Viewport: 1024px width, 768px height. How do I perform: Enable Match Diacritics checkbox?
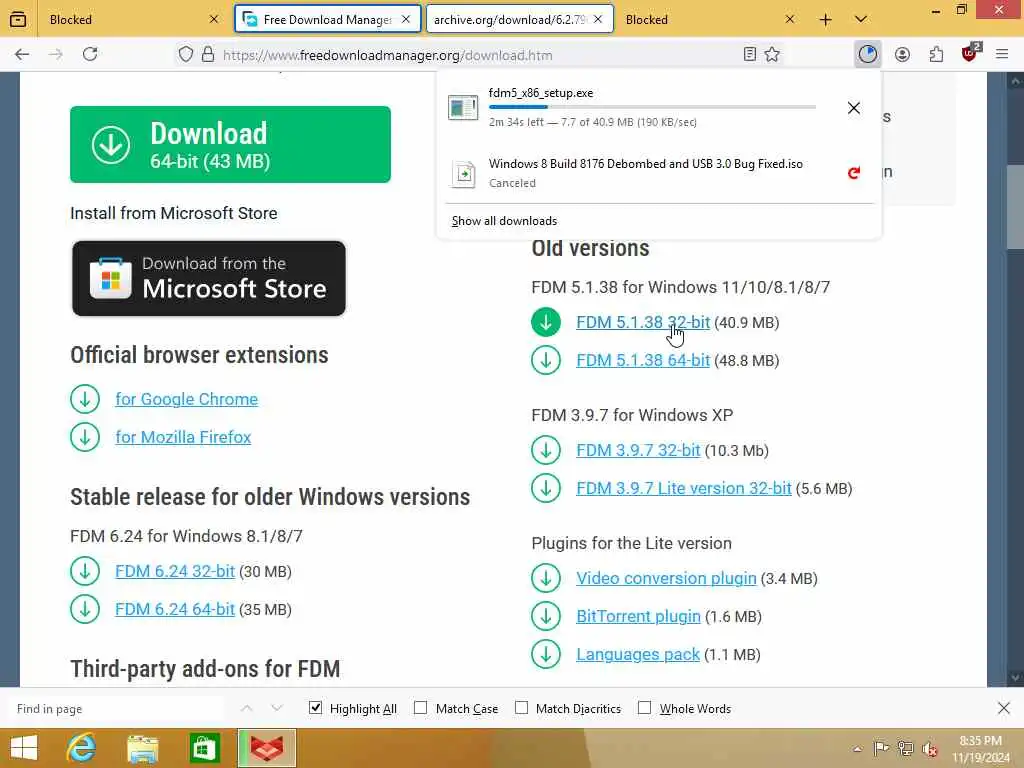(522, 708)
